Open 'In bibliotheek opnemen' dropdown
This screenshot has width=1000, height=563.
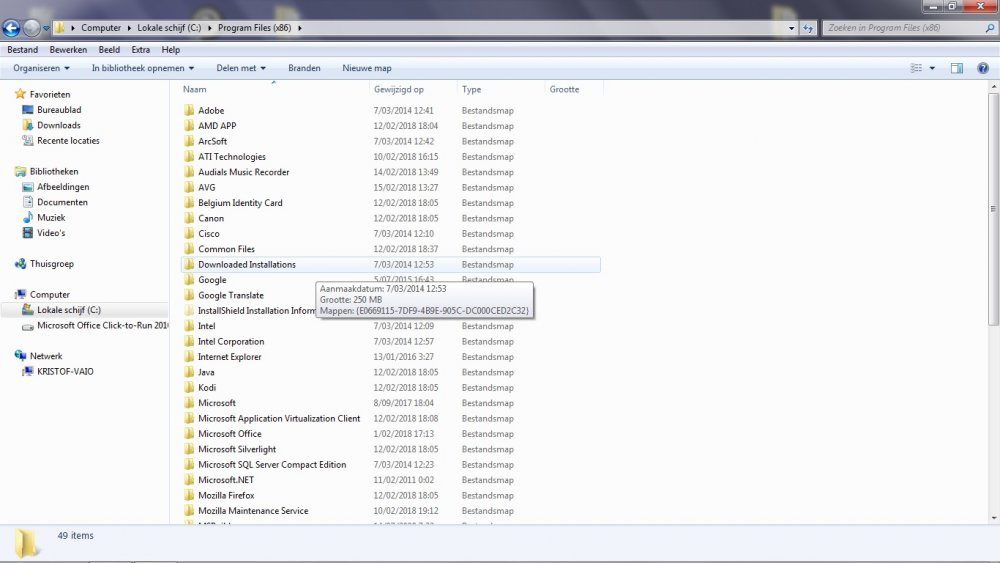(x=142, y=68)
